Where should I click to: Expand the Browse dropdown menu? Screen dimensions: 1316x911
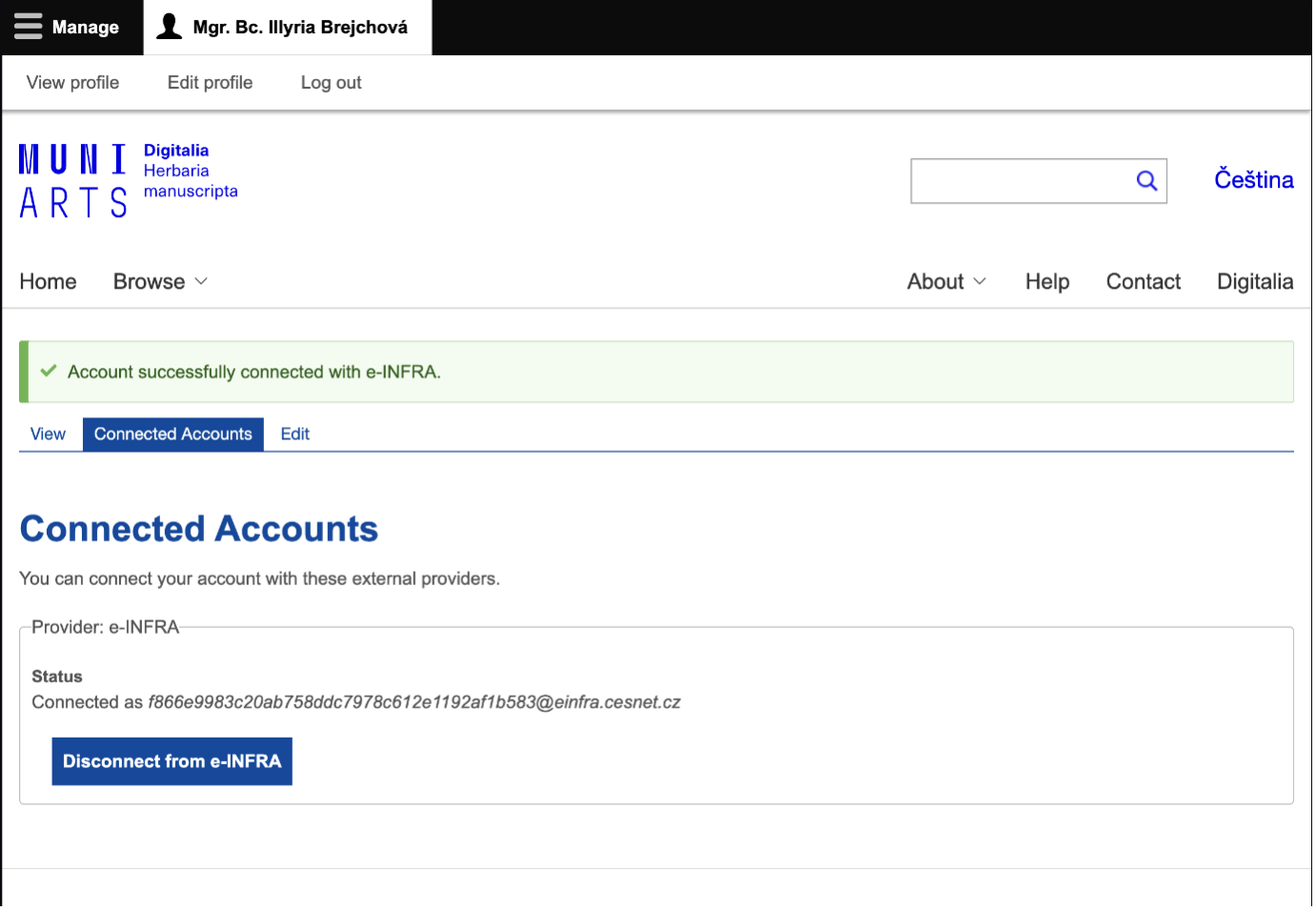tap(160, 282)
